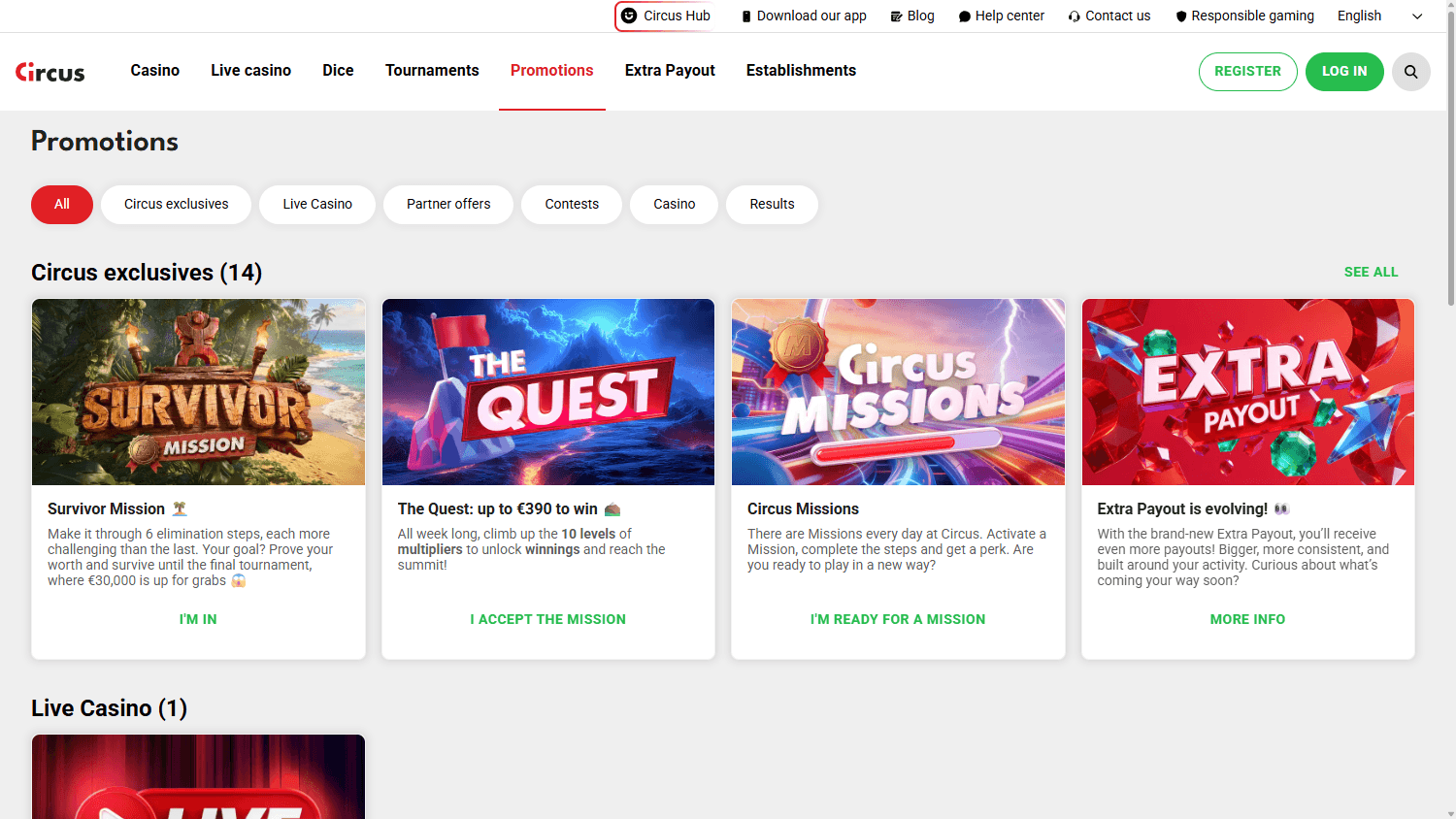Click I ACCEPT THE MISSION link
1456x819 pixels.
click(x=548, y=619)
